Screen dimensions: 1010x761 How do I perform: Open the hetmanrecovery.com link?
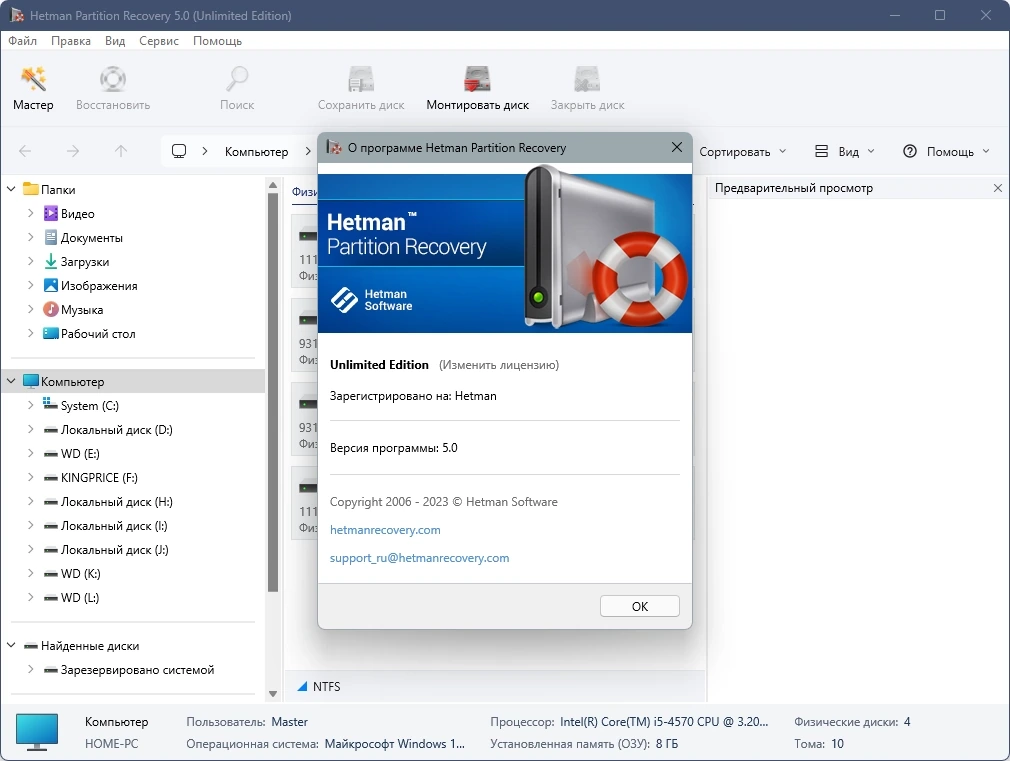(x=385, y=530)
